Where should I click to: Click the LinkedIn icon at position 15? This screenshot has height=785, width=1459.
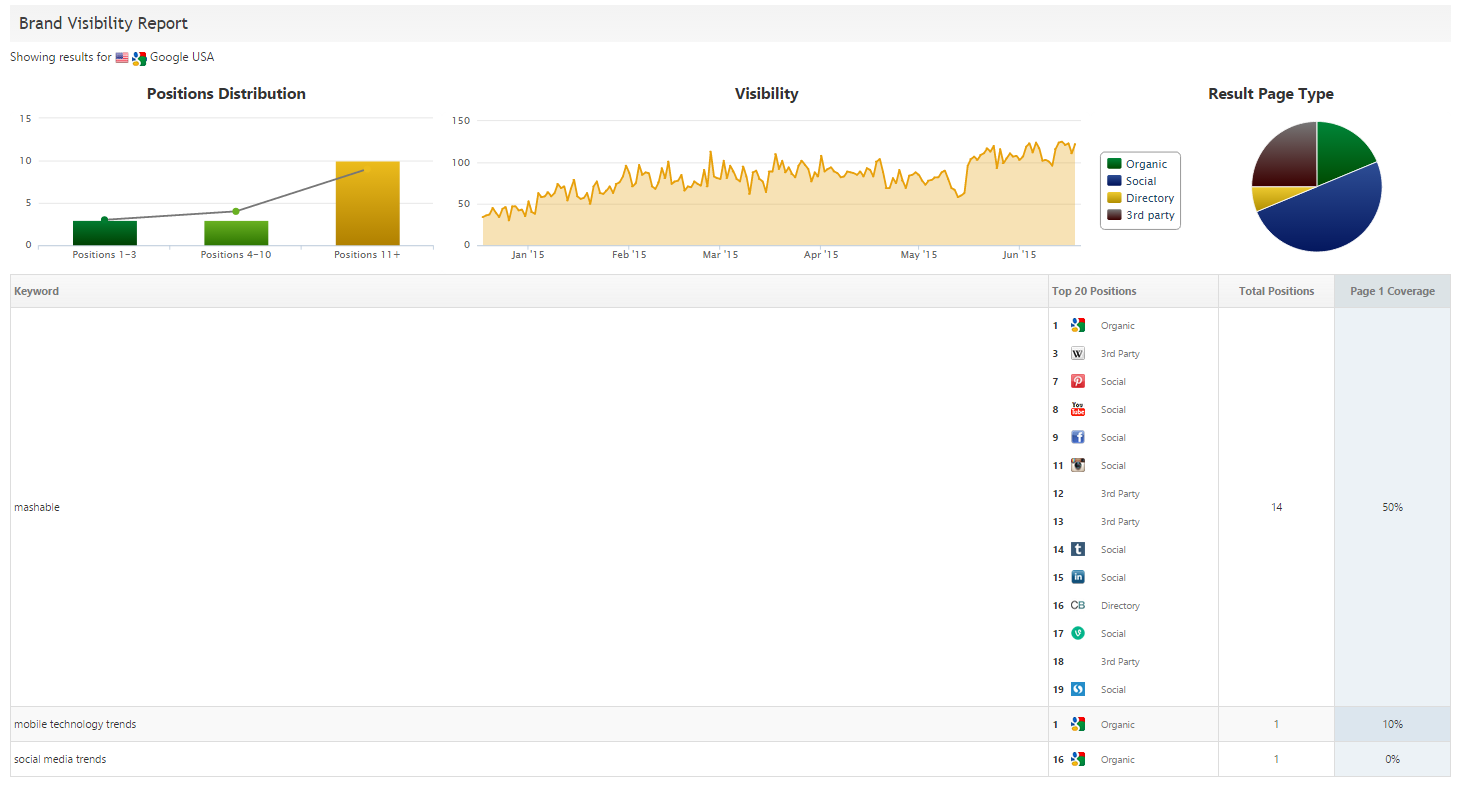[1077, 578]
